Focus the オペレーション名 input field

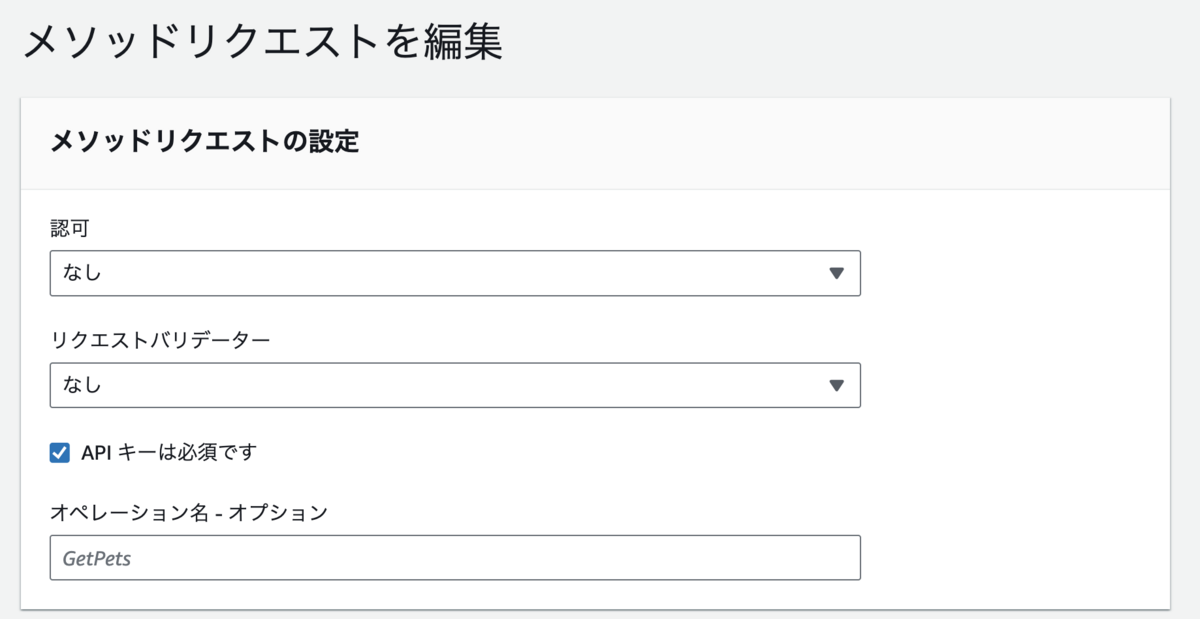tap(455, 558)
